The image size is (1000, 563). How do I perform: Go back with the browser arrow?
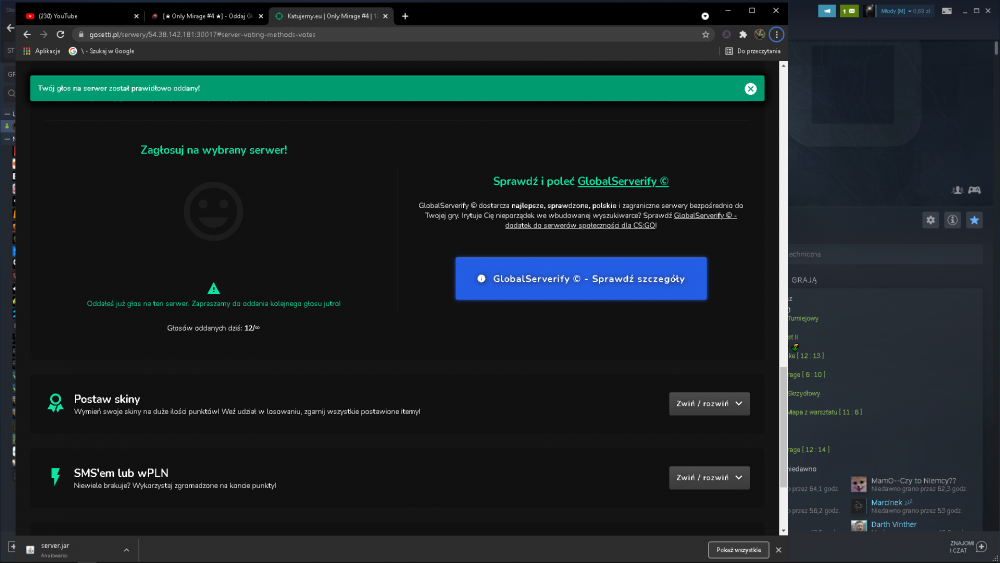27,34
